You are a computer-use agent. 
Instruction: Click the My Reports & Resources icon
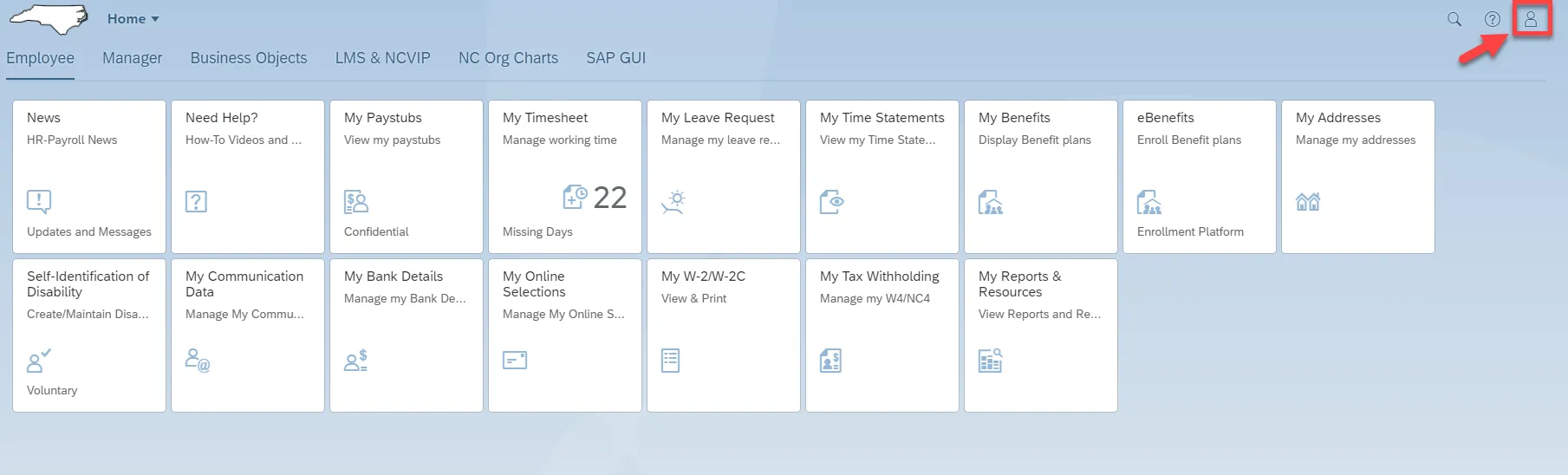click(991, 360)
